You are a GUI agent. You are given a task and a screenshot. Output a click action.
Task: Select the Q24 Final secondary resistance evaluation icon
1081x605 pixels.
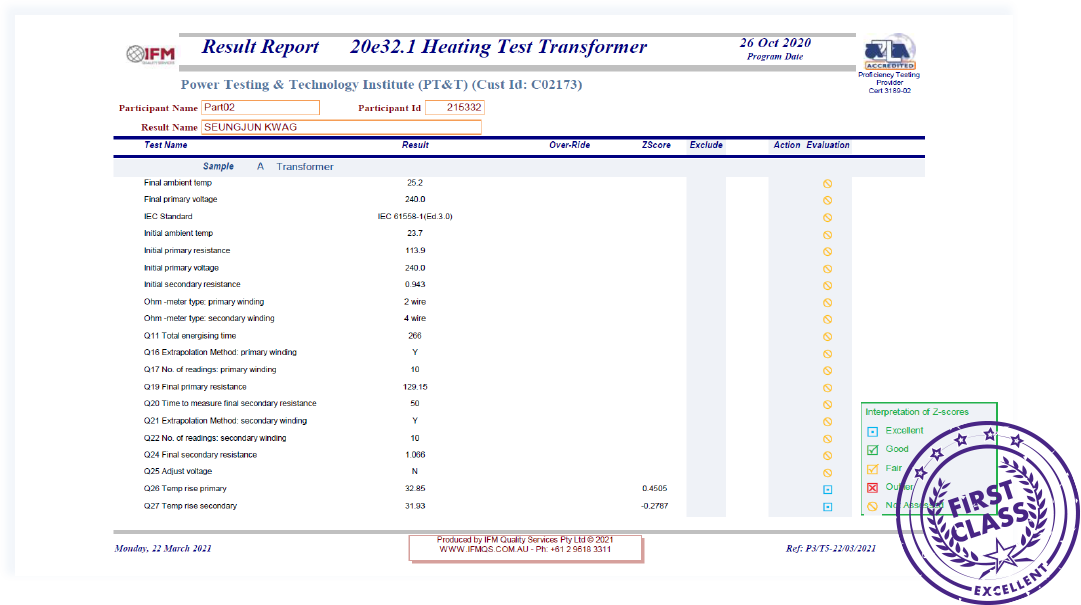pyautogui.click(x=827, y=455)
